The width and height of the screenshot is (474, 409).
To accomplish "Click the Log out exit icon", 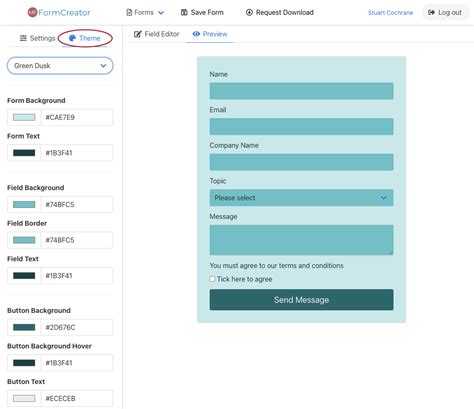I will pyautogui.click(x=431, y=13).
